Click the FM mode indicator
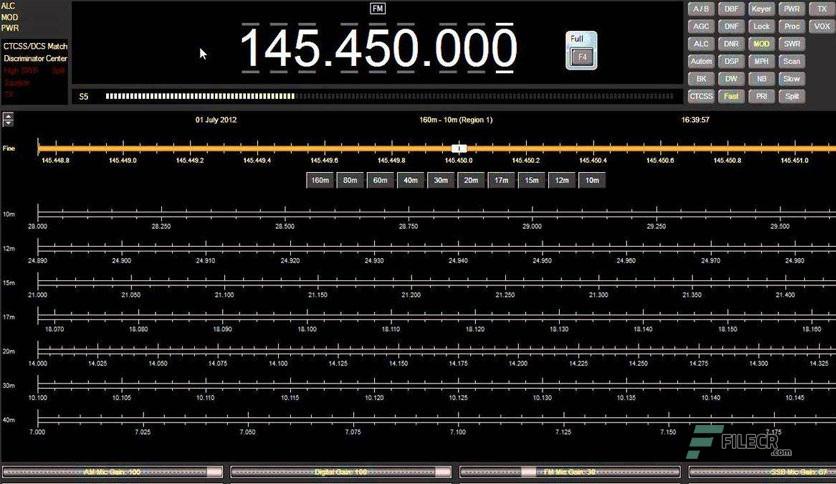The width and height of the screenshot is (836, 484). [377, 9]
